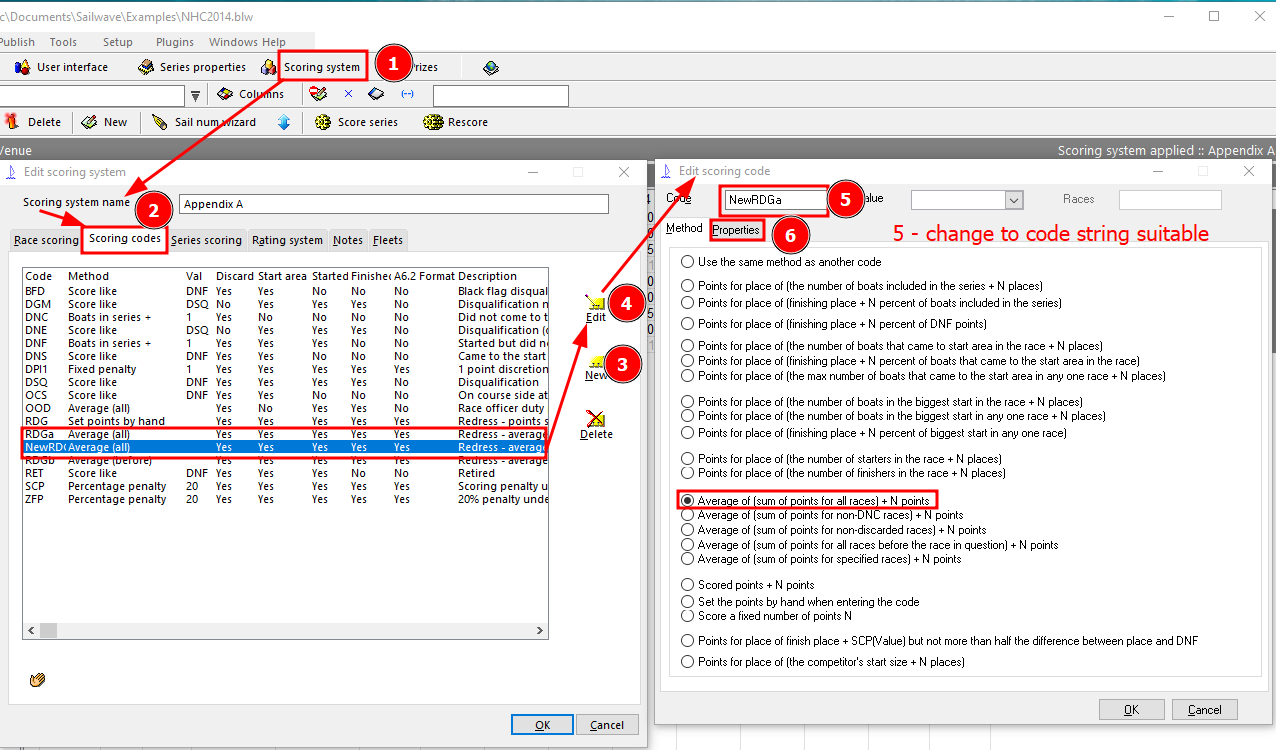Open the Help menu
The image size is (1276, 750).
[274, 42]
